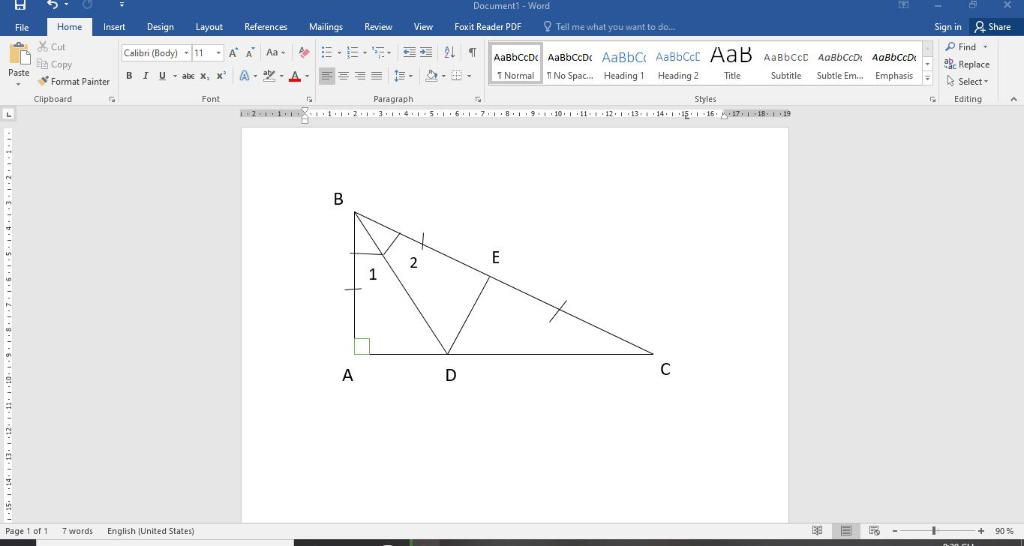Decrease paragraph indent
1024x546 pixels.
409,53
